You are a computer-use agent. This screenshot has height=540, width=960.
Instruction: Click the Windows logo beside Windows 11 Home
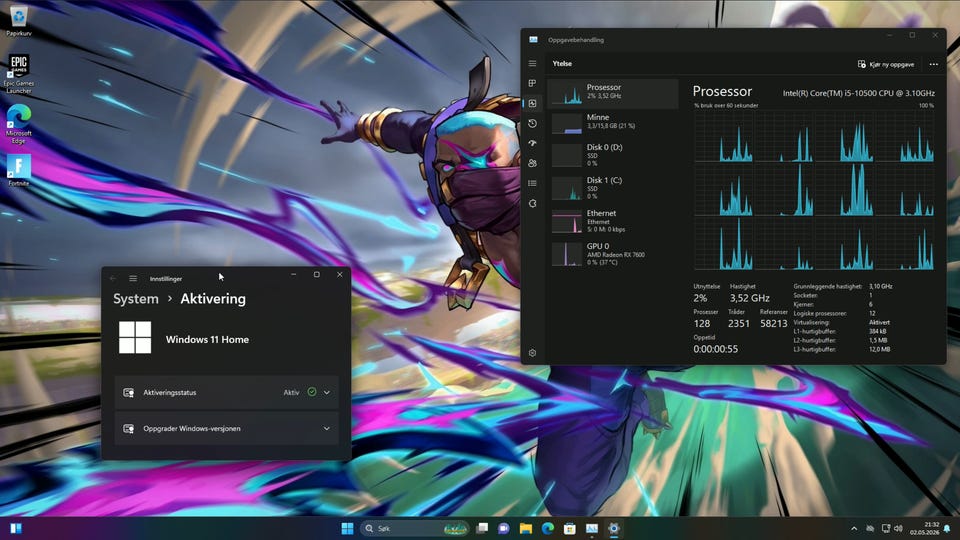pos(135,337)
